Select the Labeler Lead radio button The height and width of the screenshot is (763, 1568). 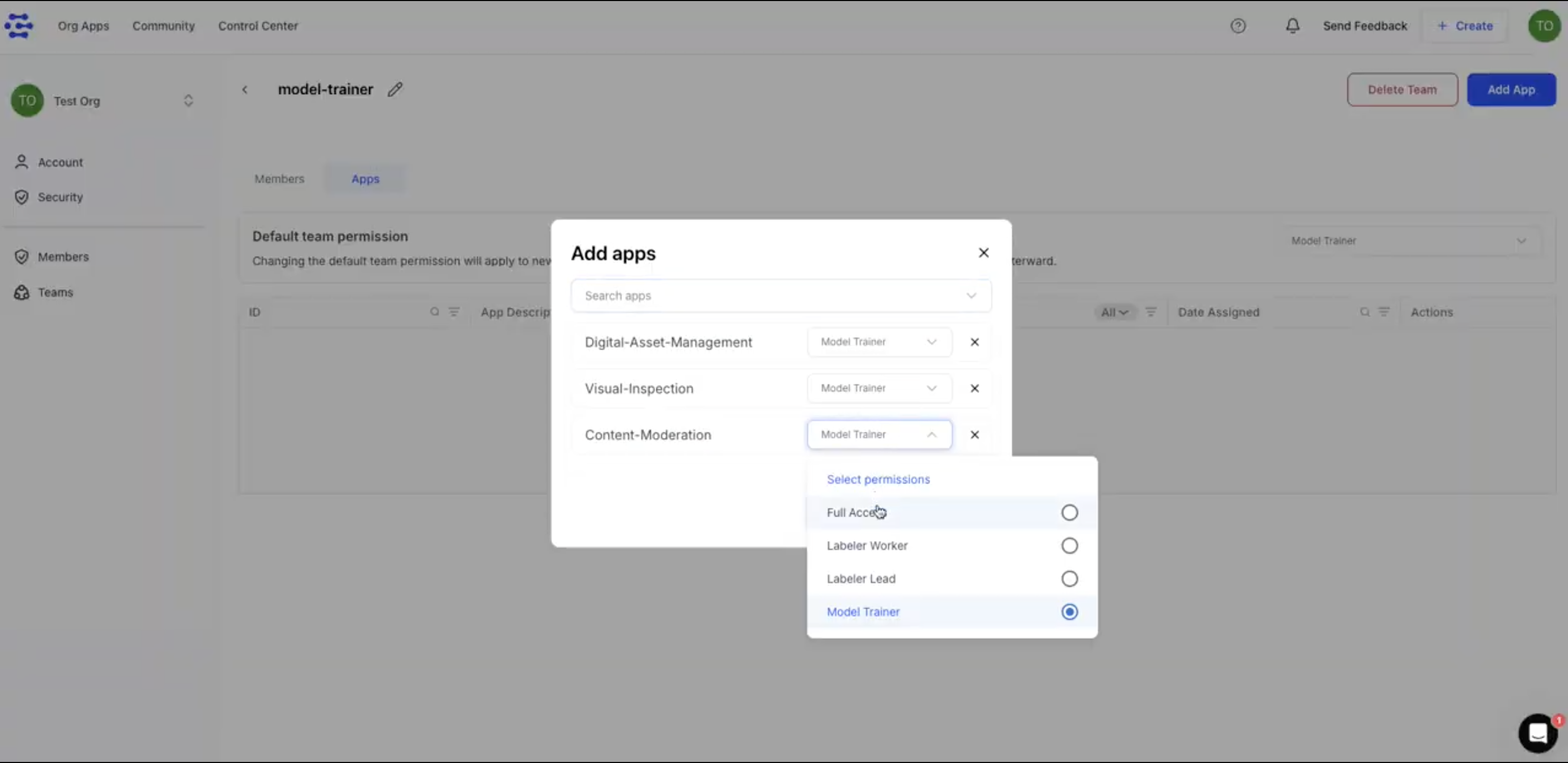coord(1069,578)
